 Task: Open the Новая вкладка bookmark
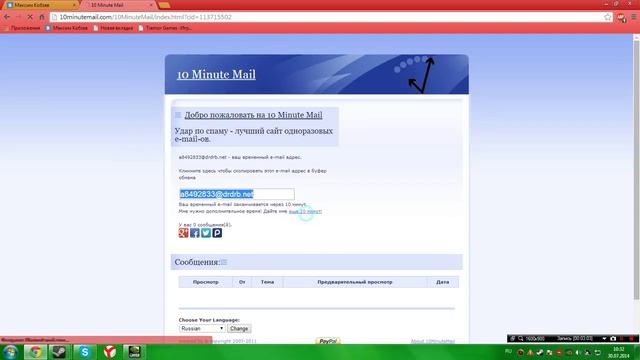click(x=113, y=28)
